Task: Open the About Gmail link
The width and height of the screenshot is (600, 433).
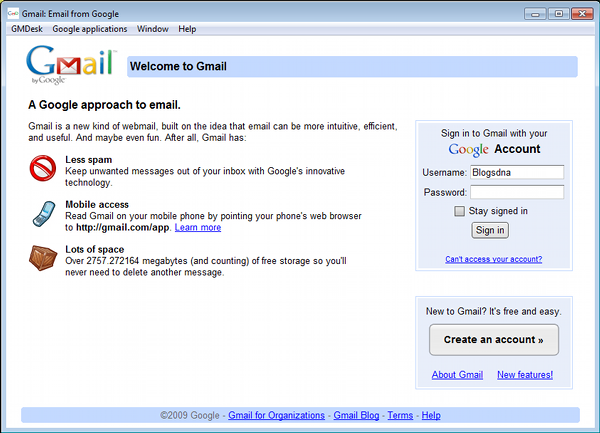Action: tap(457, 374)
